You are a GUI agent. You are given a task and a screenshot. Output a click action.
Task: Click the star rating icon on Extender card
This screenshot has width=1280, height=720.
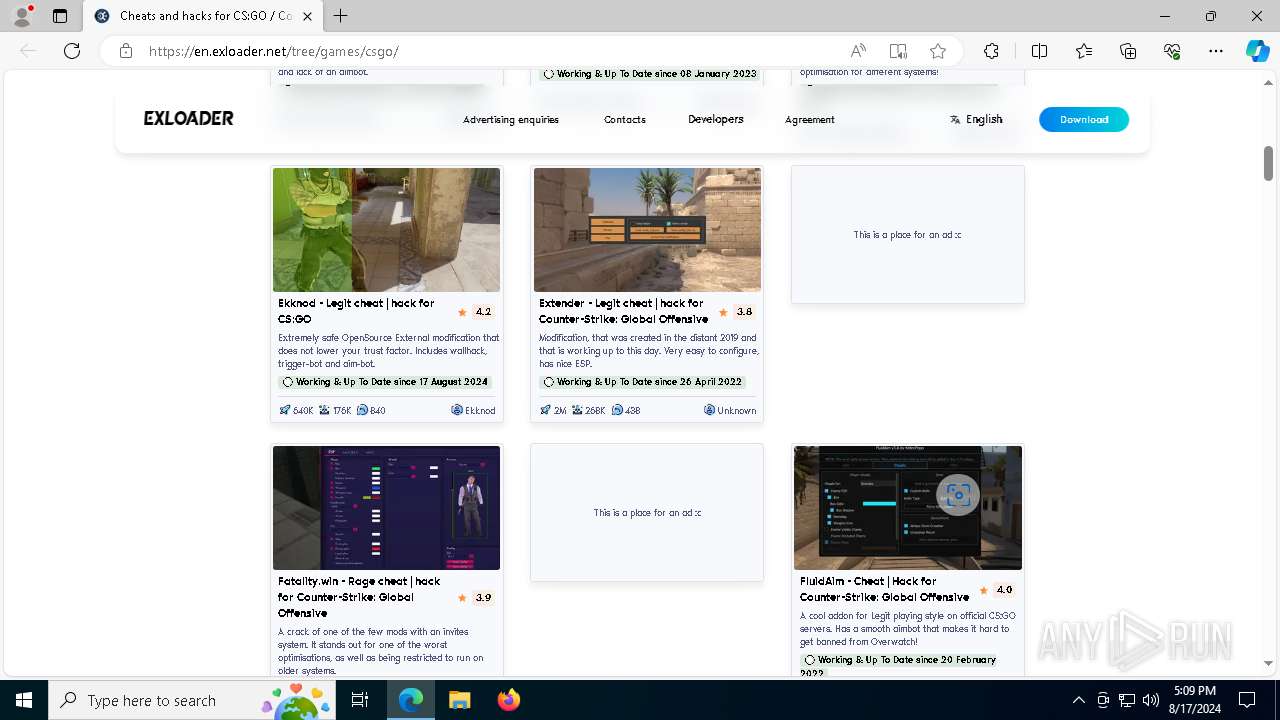coord(723,312)
